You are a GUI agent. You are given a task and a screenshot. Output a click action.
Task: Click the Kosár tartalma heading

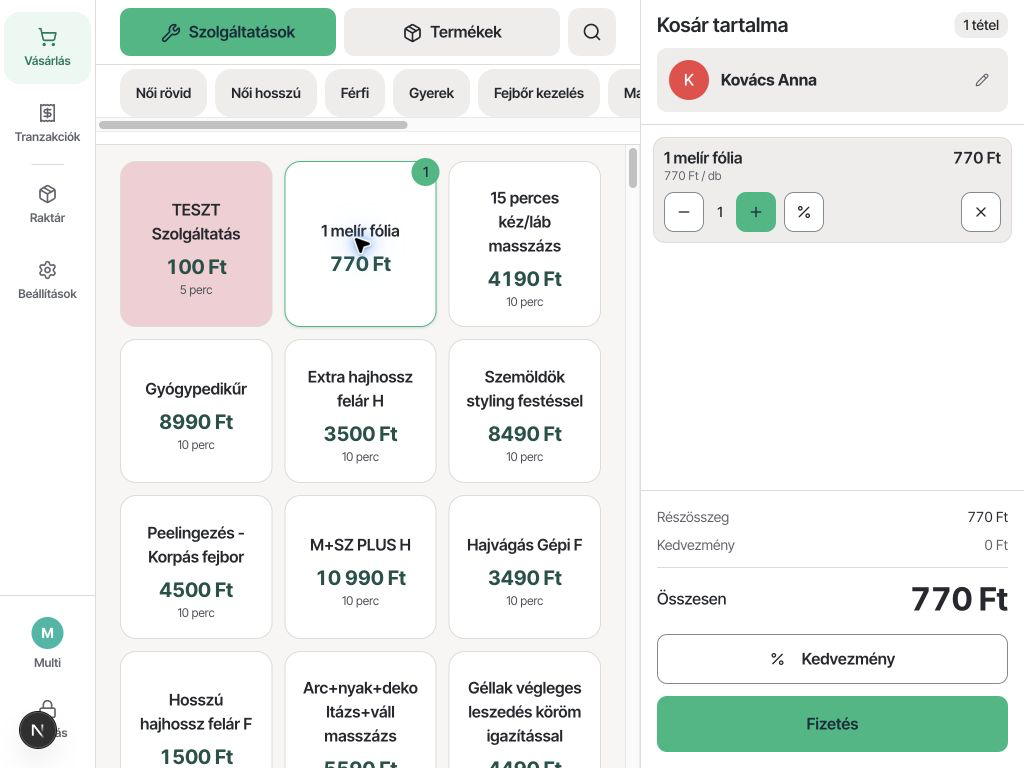point(722,25)
